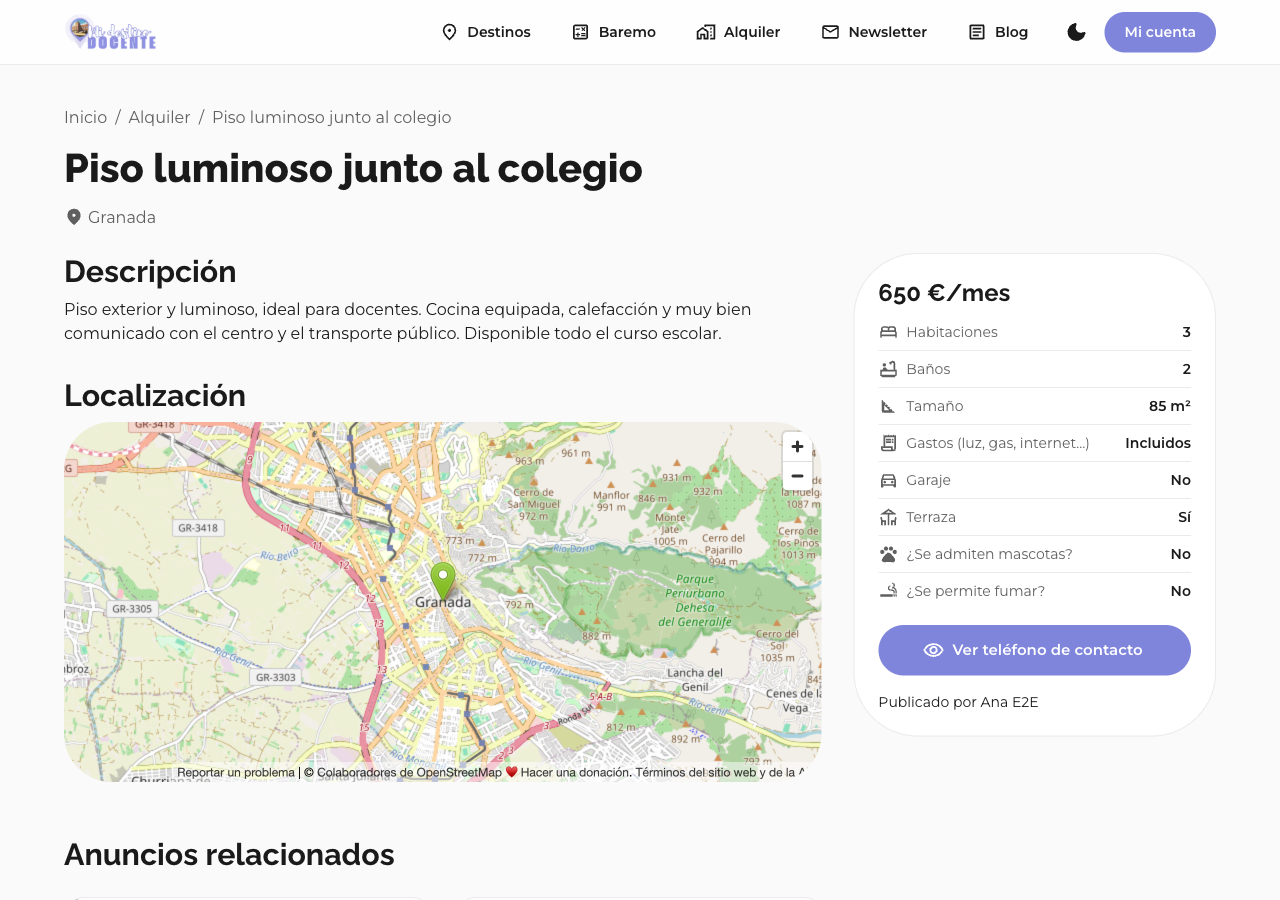1280x900 pixels.
Task: Click the Tamaño ruler icon
Action: pyautogui.click(x=888, y=406)
